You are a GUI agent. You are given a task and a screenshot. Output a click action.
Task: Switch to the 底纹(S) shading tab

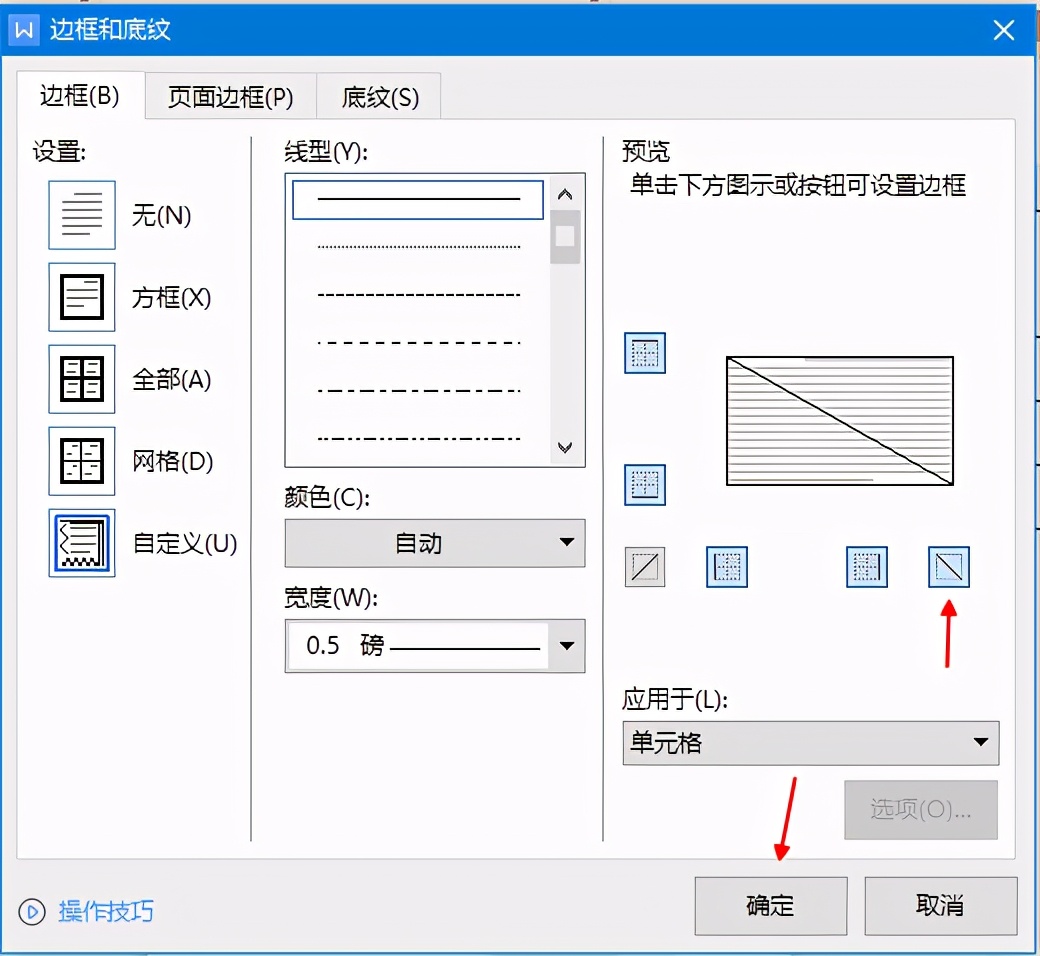point(378,96)
